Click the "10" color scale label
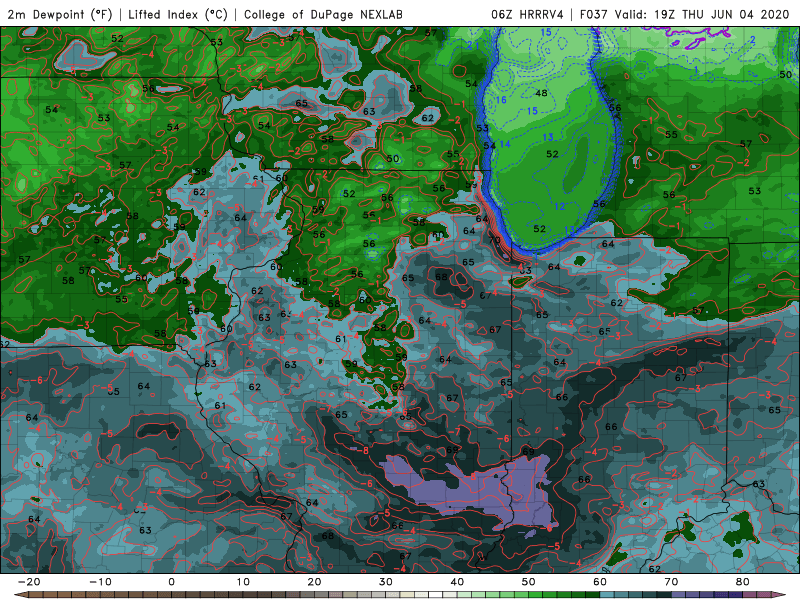 [243, 582]
